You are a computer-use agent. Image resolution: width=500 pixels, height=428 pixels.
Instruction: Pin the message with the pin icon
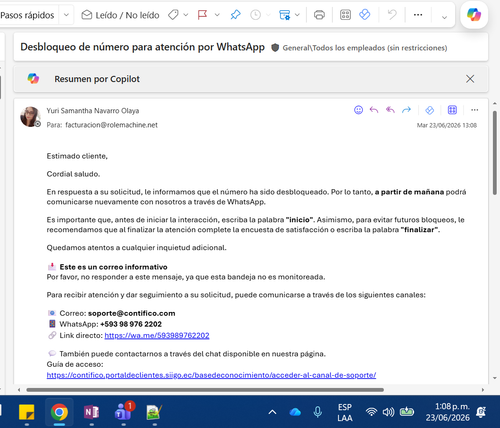[x=235, y=15]
